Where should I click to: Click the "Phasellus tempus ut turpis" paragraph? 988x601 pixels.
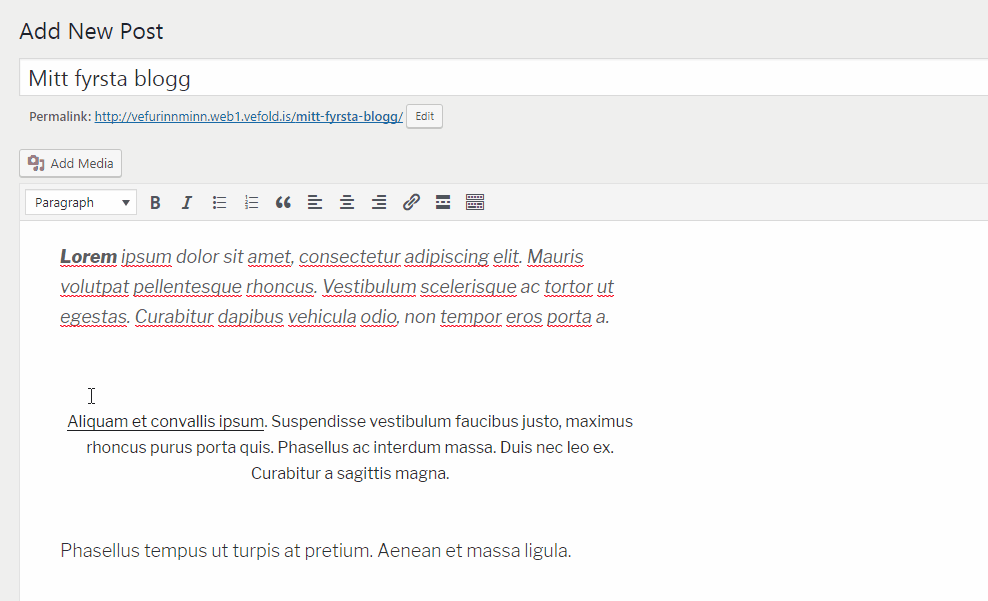315,550
